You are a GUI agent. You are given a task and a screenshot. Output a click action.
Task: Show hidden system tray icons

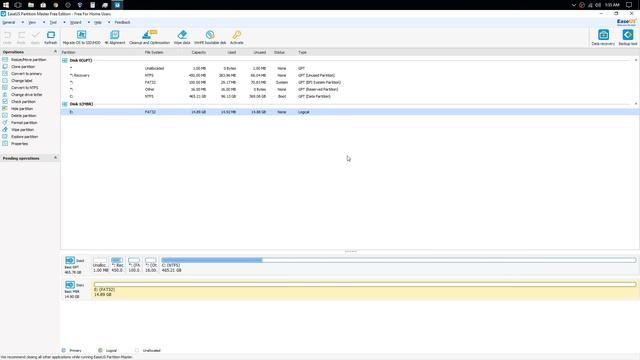(x=573, y=5)
